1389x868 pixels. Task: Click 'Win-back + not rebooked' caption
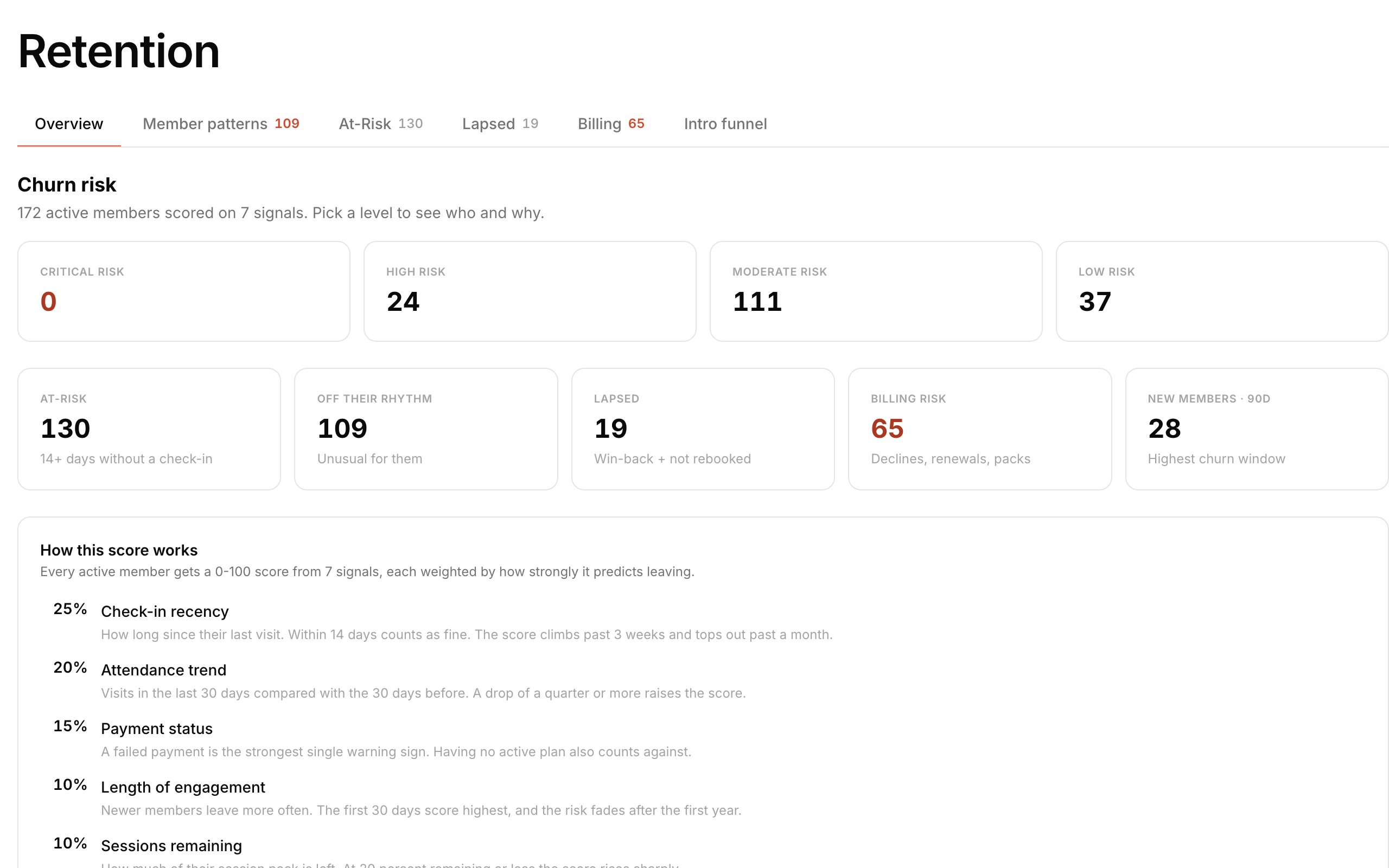pos(672,459)
